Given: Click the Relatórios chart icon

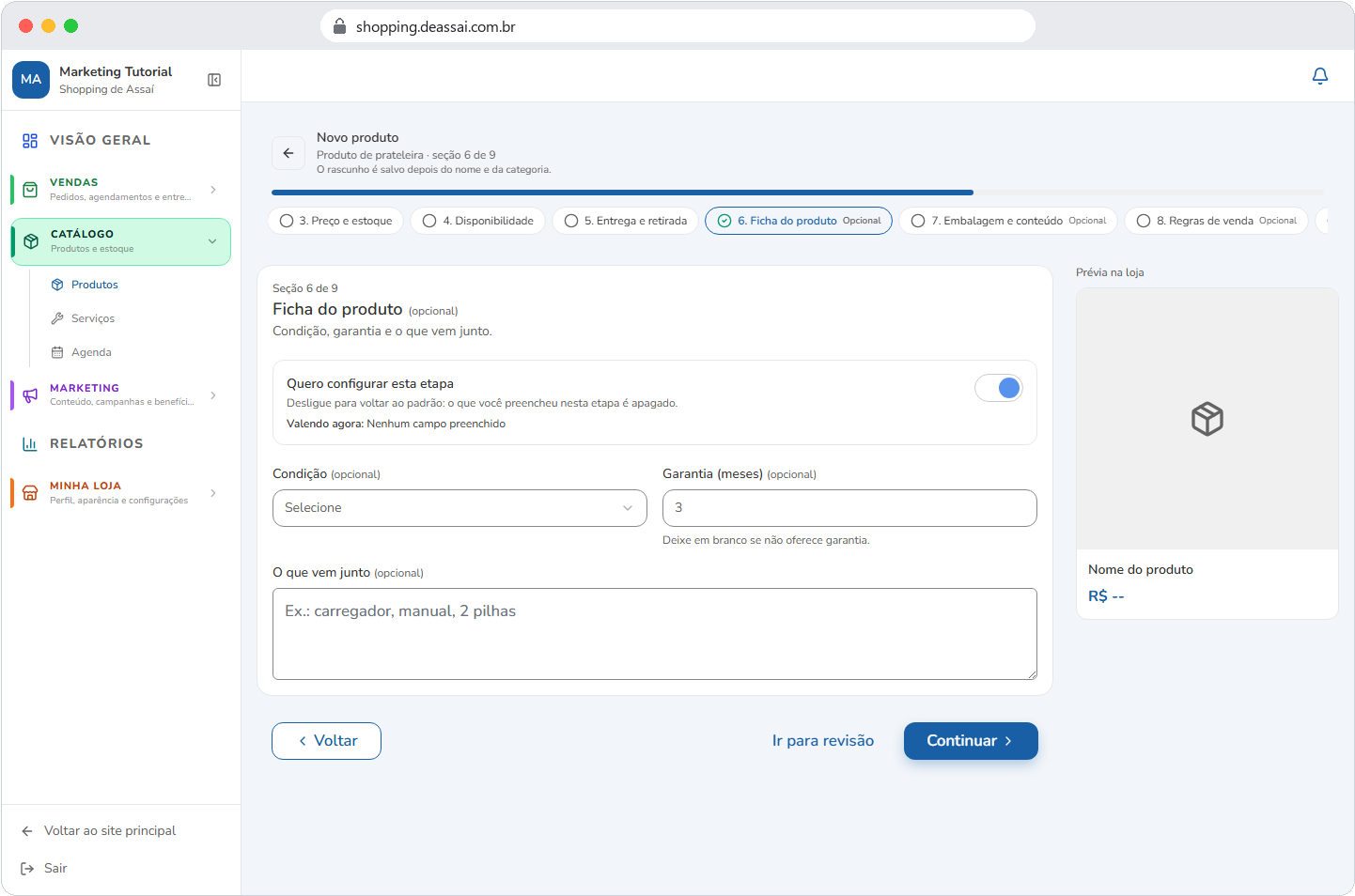Looking at the screenshot, I should pyautogui.click(x=30, y=443).
